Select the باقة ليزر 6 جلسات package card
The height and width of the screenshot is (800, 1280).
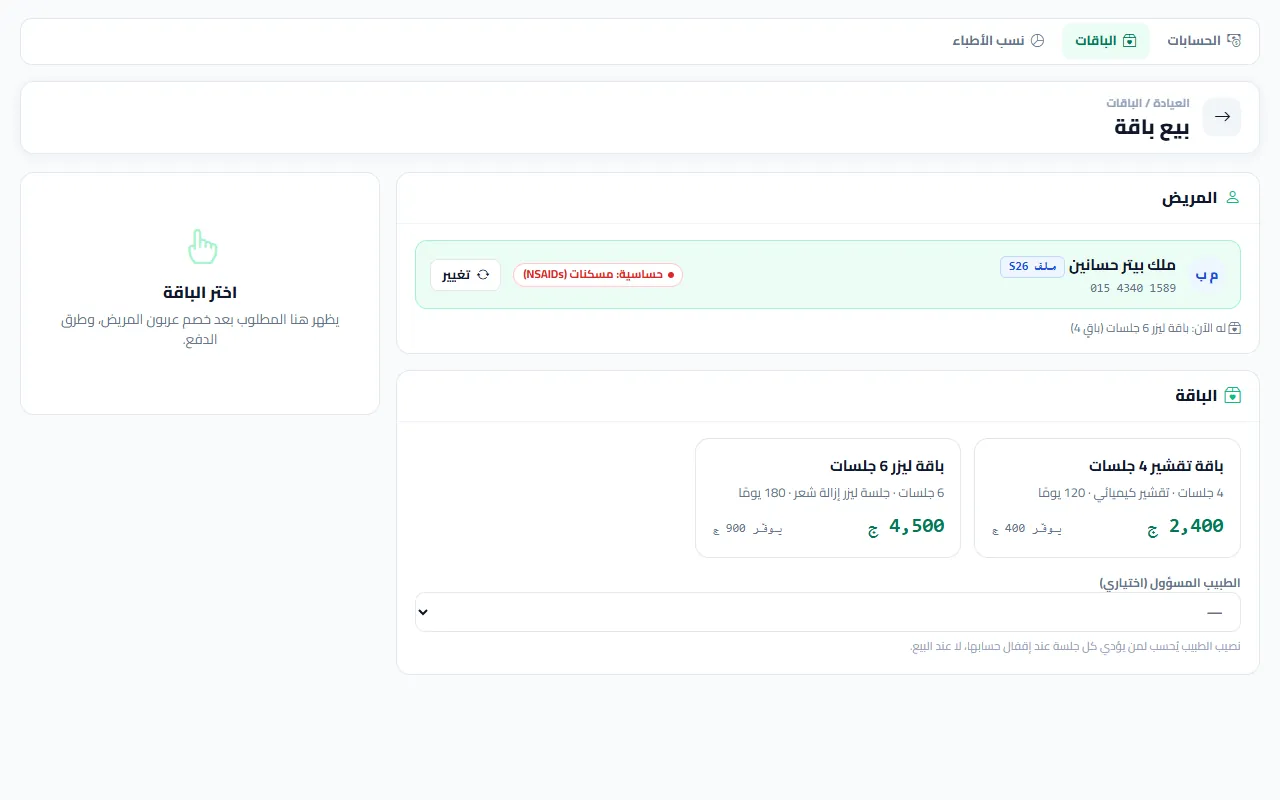828,497
